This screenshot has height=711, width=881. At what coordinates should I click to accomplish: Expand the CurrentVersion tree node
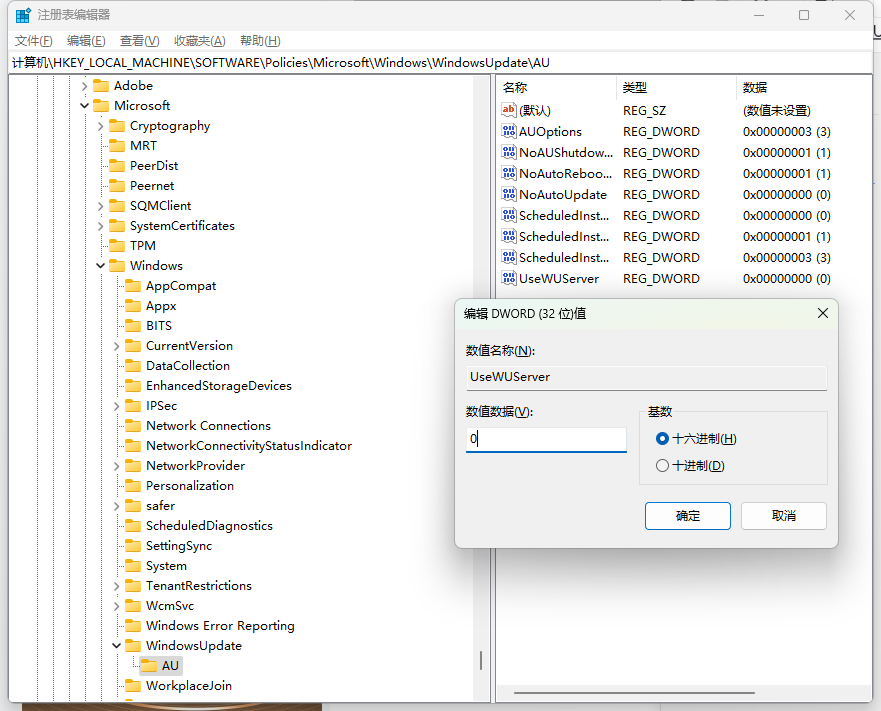[115, 345]
